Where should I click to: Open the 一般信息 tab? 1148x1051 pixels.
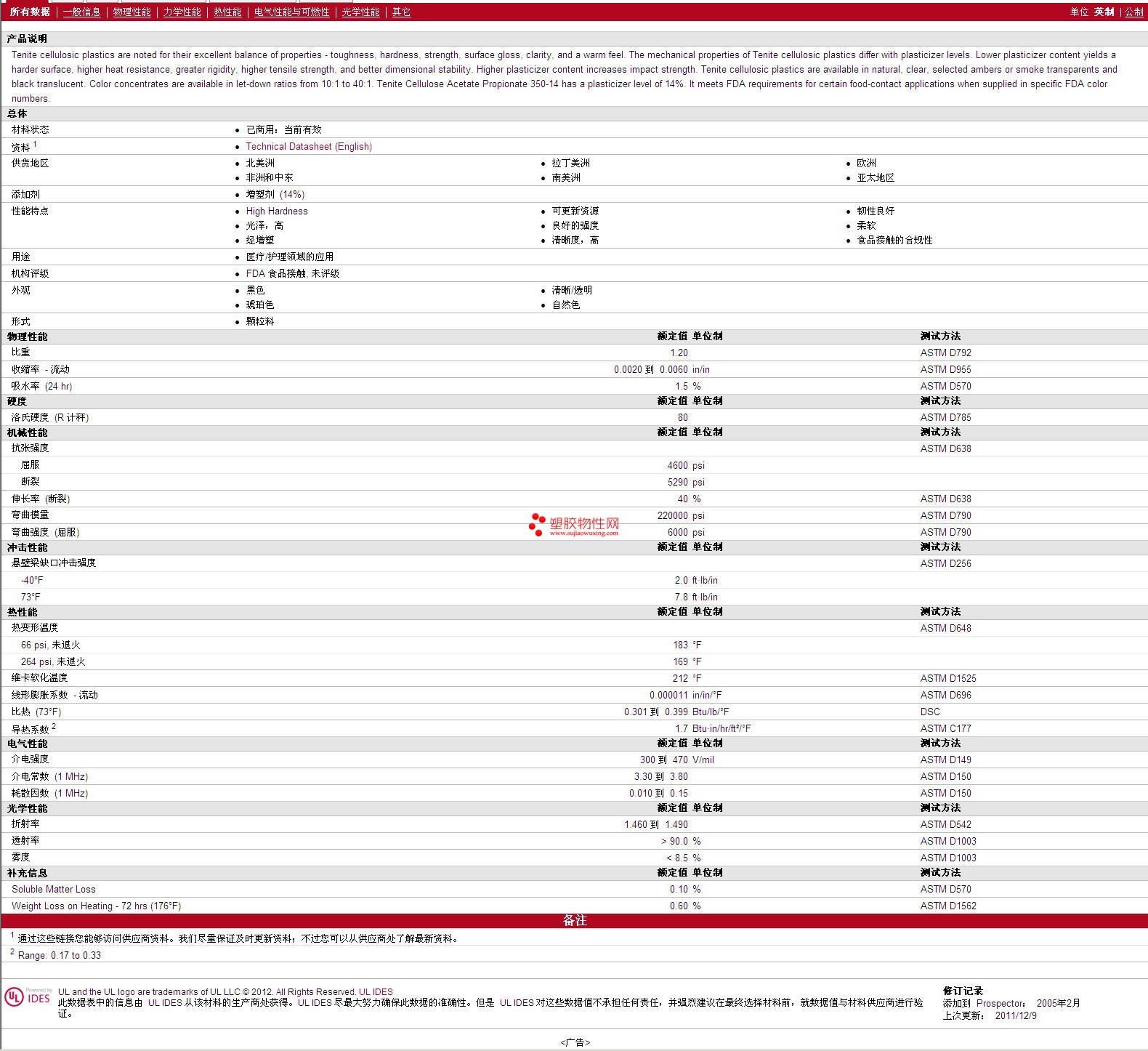(x=81, y=12)
